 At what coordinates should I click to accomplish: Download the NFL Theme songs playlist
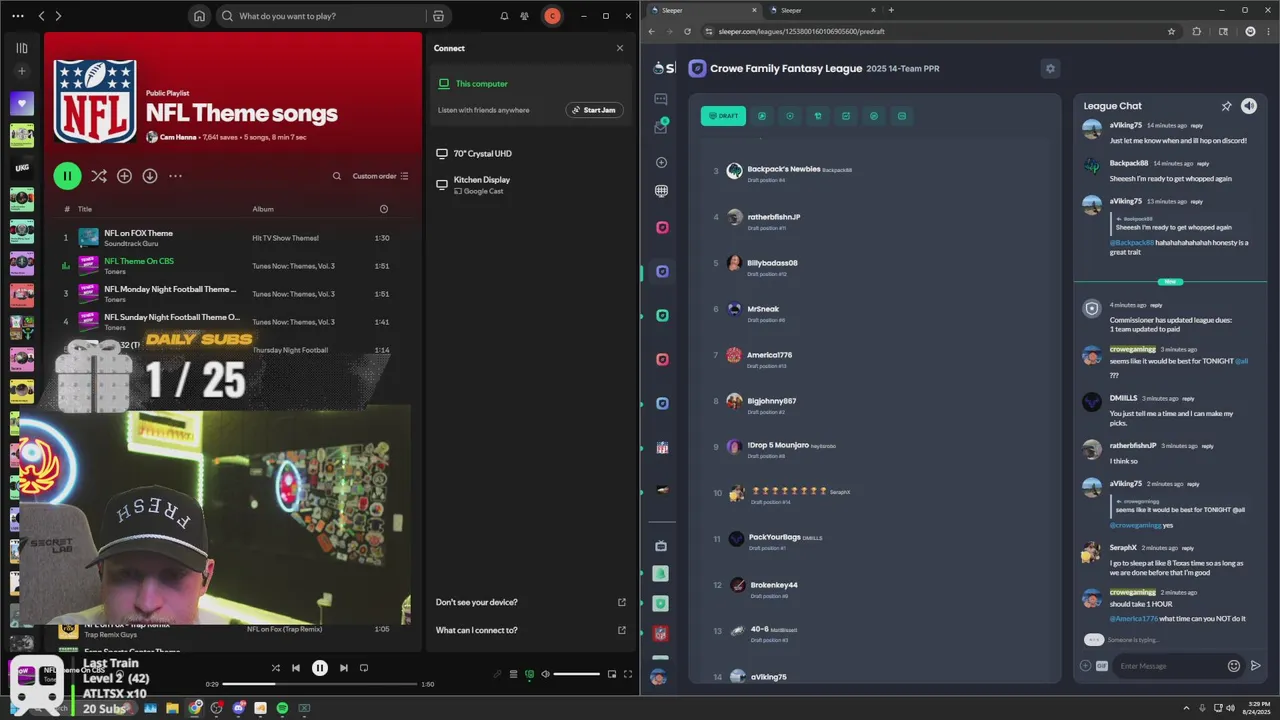[150, 176]
